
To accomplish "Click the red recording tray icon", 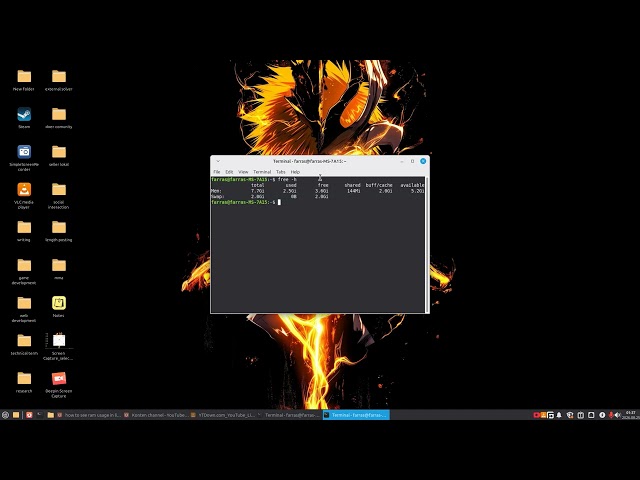I will tap(536, 415).
